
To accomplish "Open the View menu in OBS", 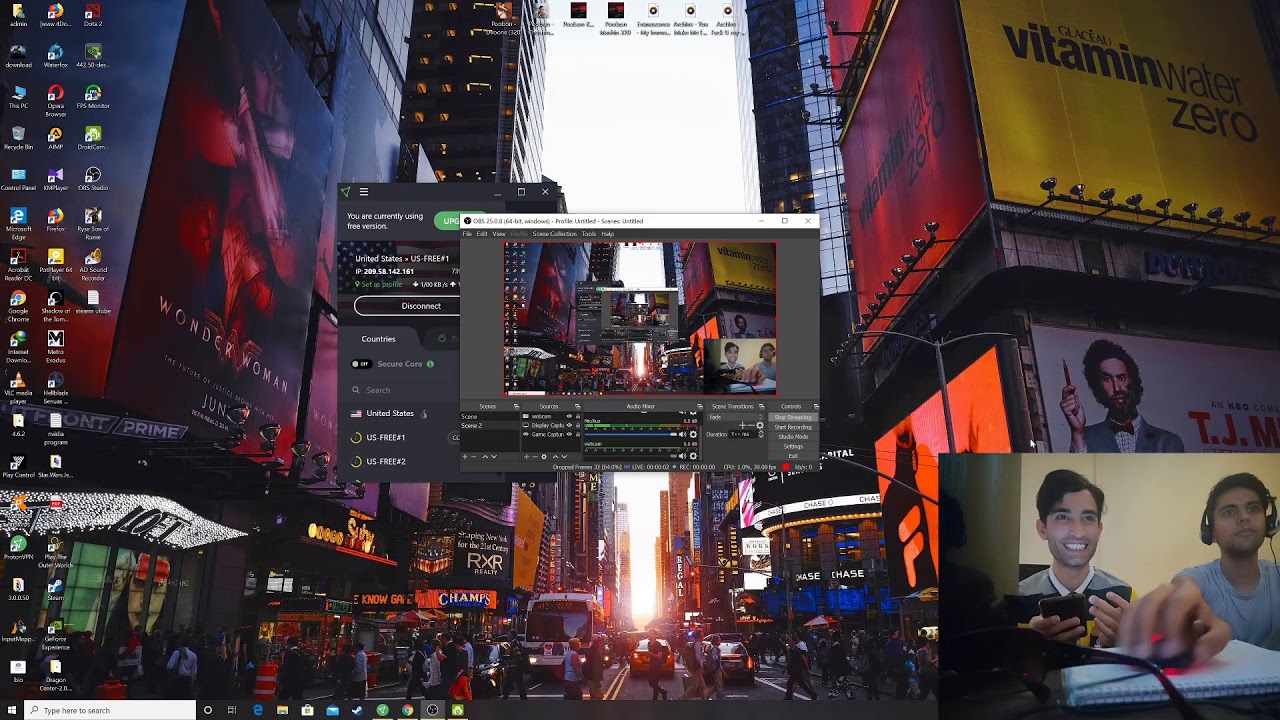I will pyautogui.click(x=498, y=234).
